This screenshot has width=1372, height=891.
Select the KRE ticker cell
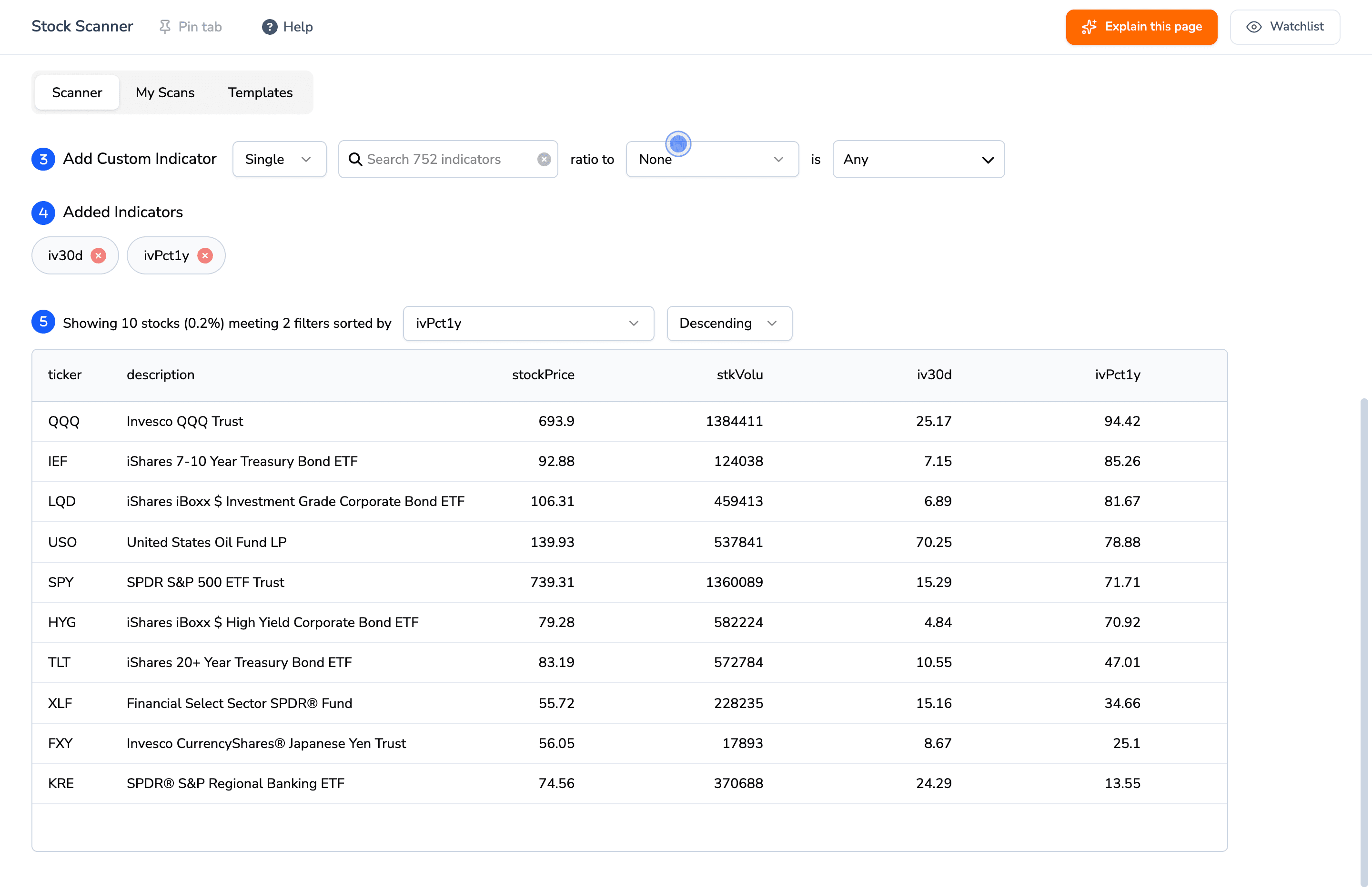(61, 784)
